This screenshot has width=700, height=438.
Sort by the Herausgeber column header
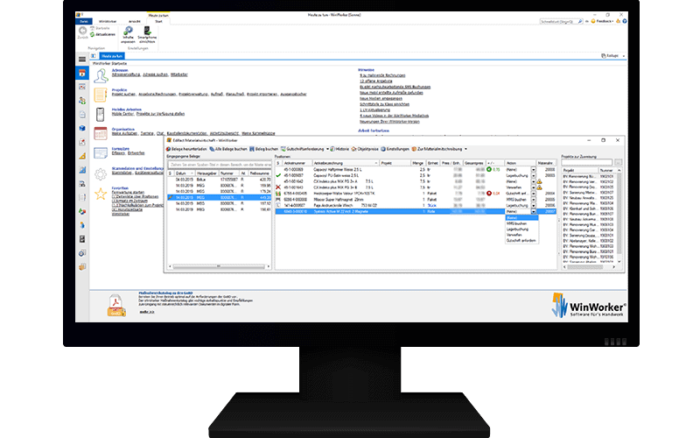click(x=207, y=173)
